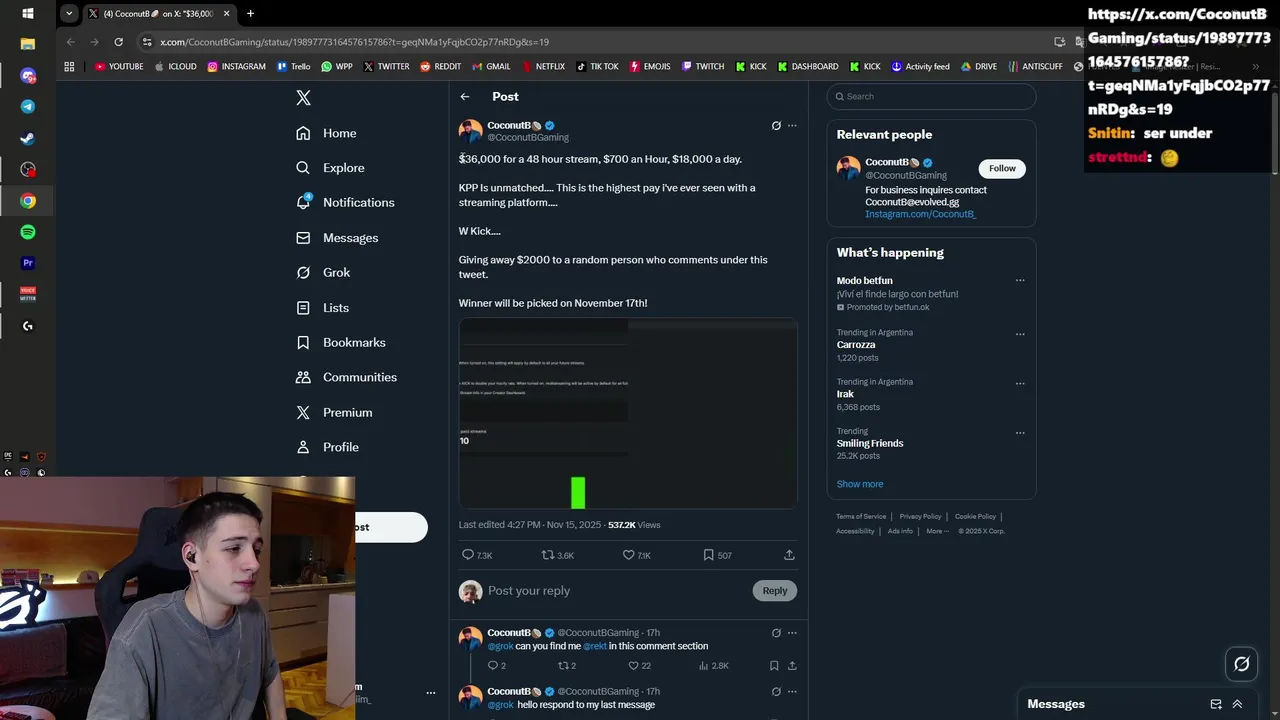Open options for Smiling Friends trend
The width and height of the screenshot is (1280, 720).
tap(1020, 433)
